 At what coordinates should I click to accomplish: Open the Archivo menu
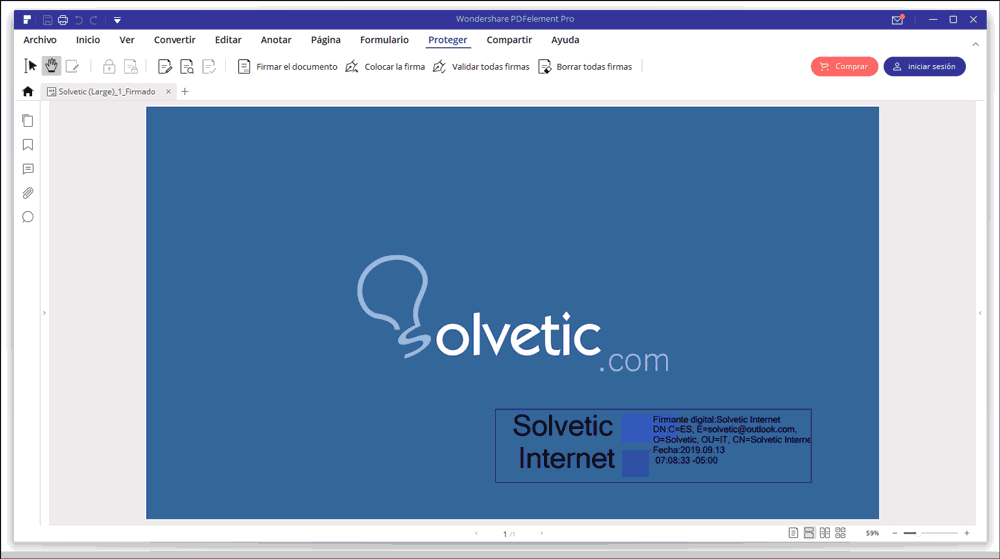point(40,40)
